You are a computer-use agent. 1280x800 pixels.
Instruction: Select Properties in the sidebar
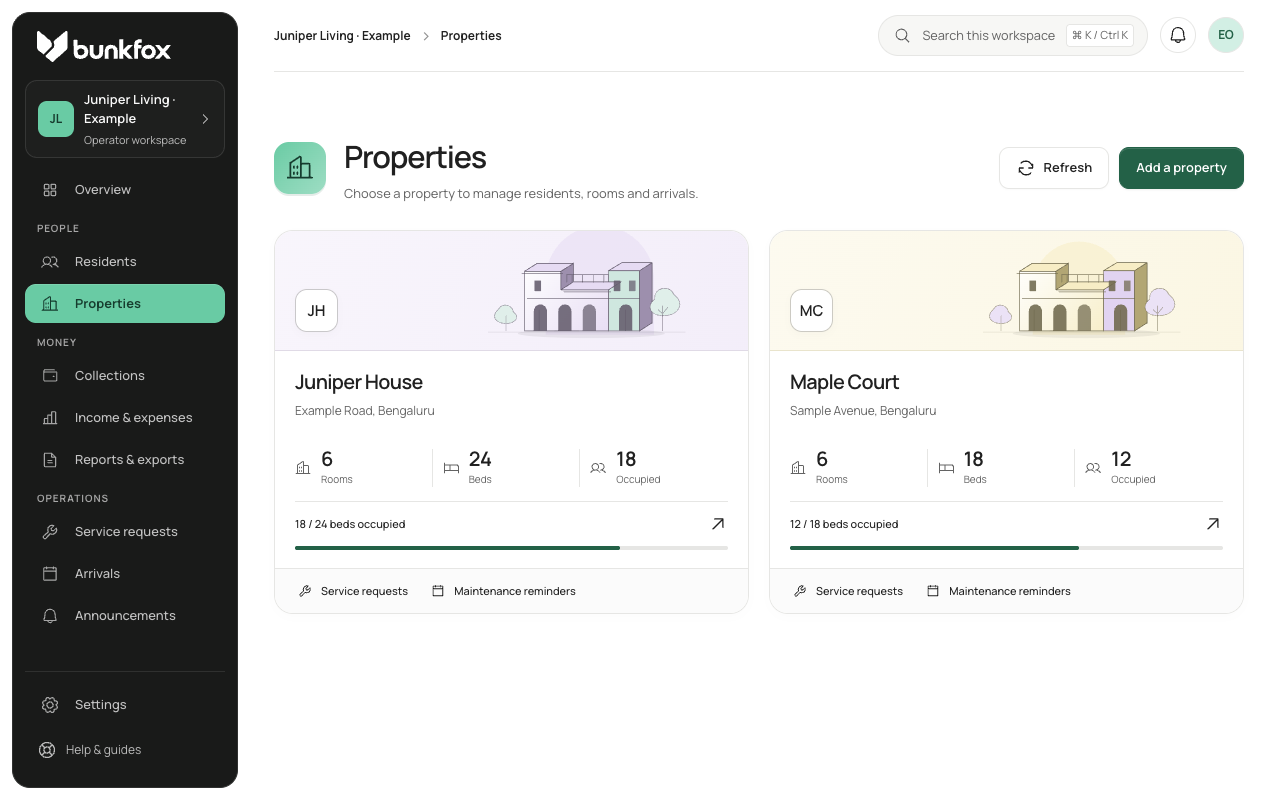(x=125, y=304)
